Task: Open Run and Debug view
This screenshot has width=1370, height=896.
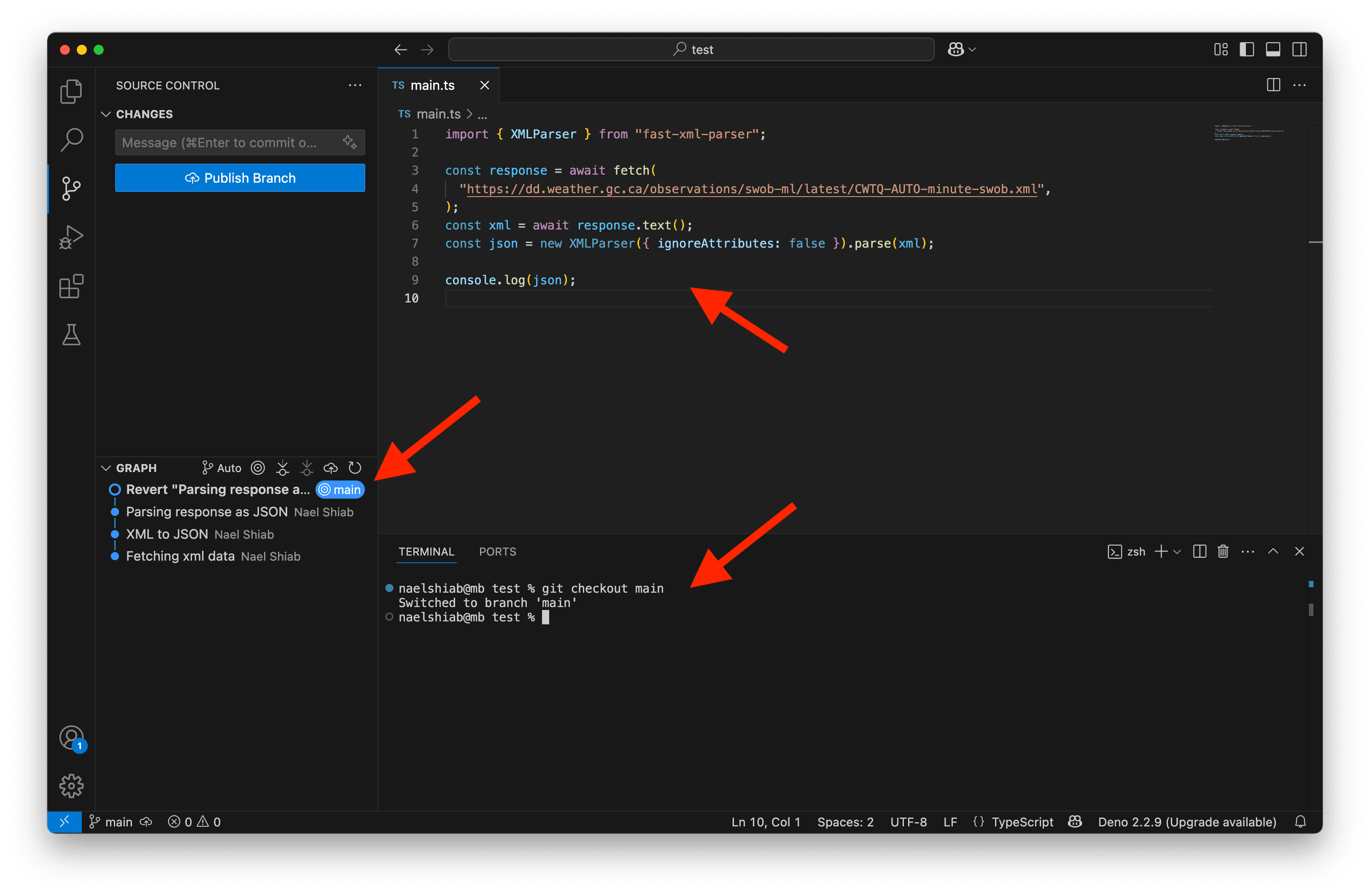Action: (71, 237)
